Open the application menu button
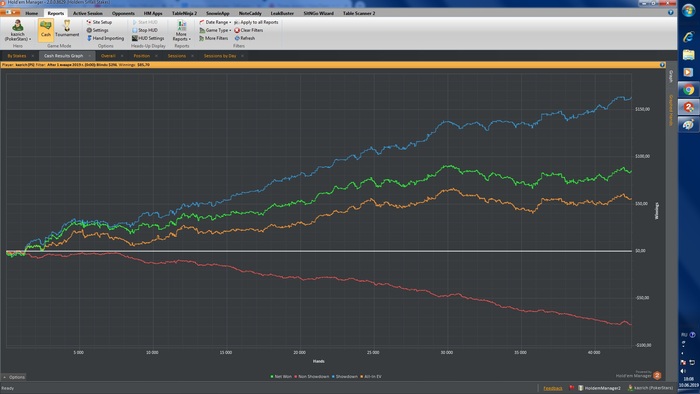700x394 pixels. click(10, 12)
